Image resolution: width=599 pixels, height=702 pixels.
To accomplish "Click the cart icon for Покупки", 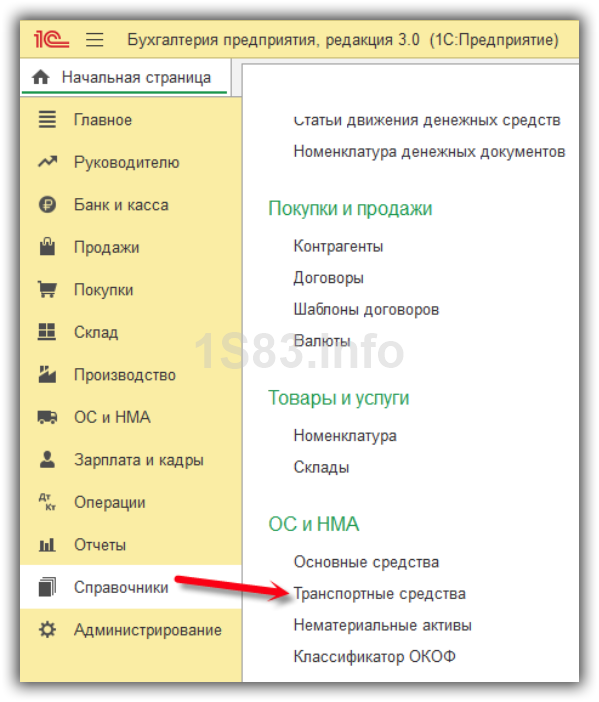I will click(x=47, y=289).
